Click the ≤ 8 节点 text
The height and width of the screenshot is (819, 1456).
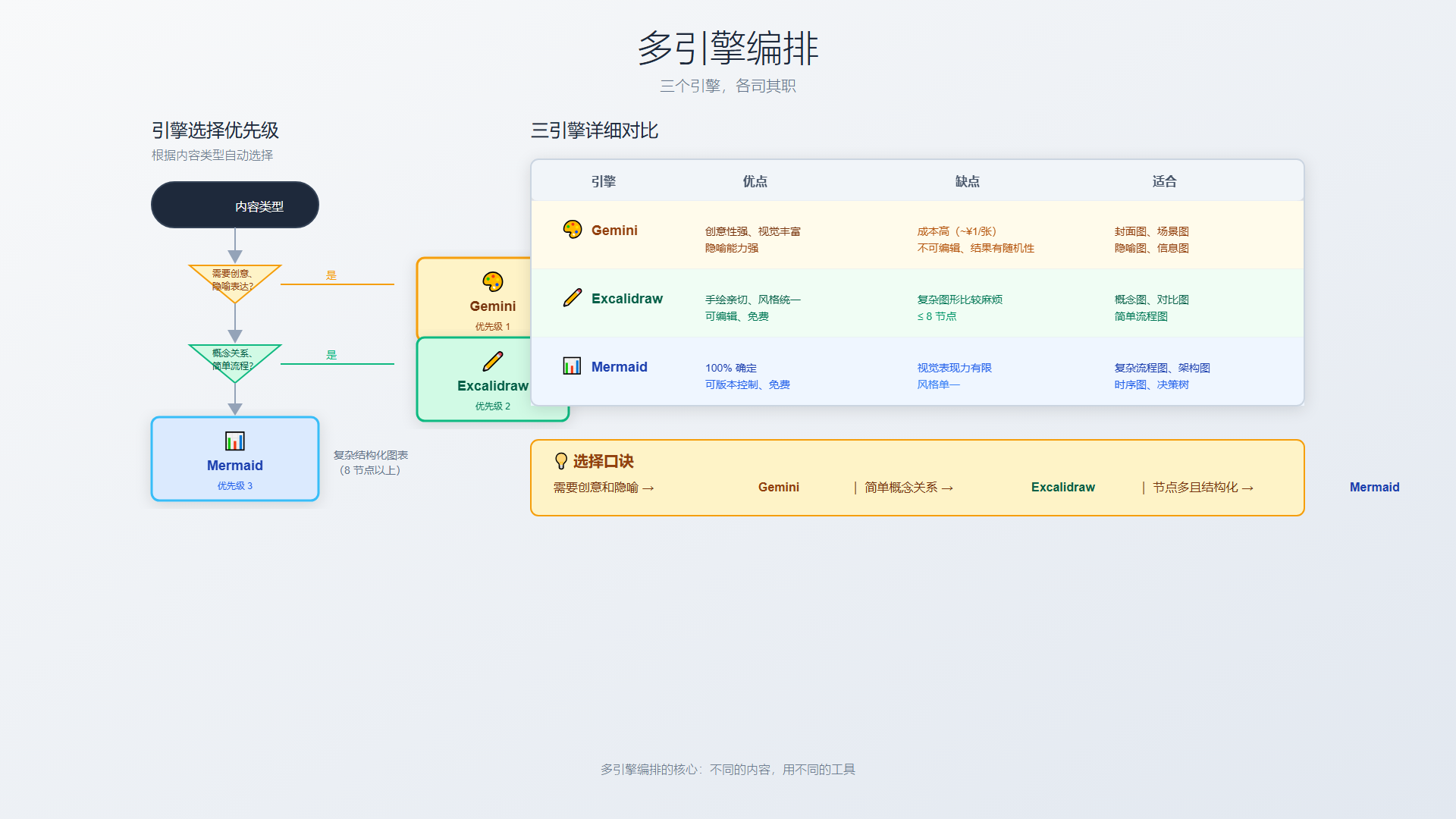click(937, 316)
